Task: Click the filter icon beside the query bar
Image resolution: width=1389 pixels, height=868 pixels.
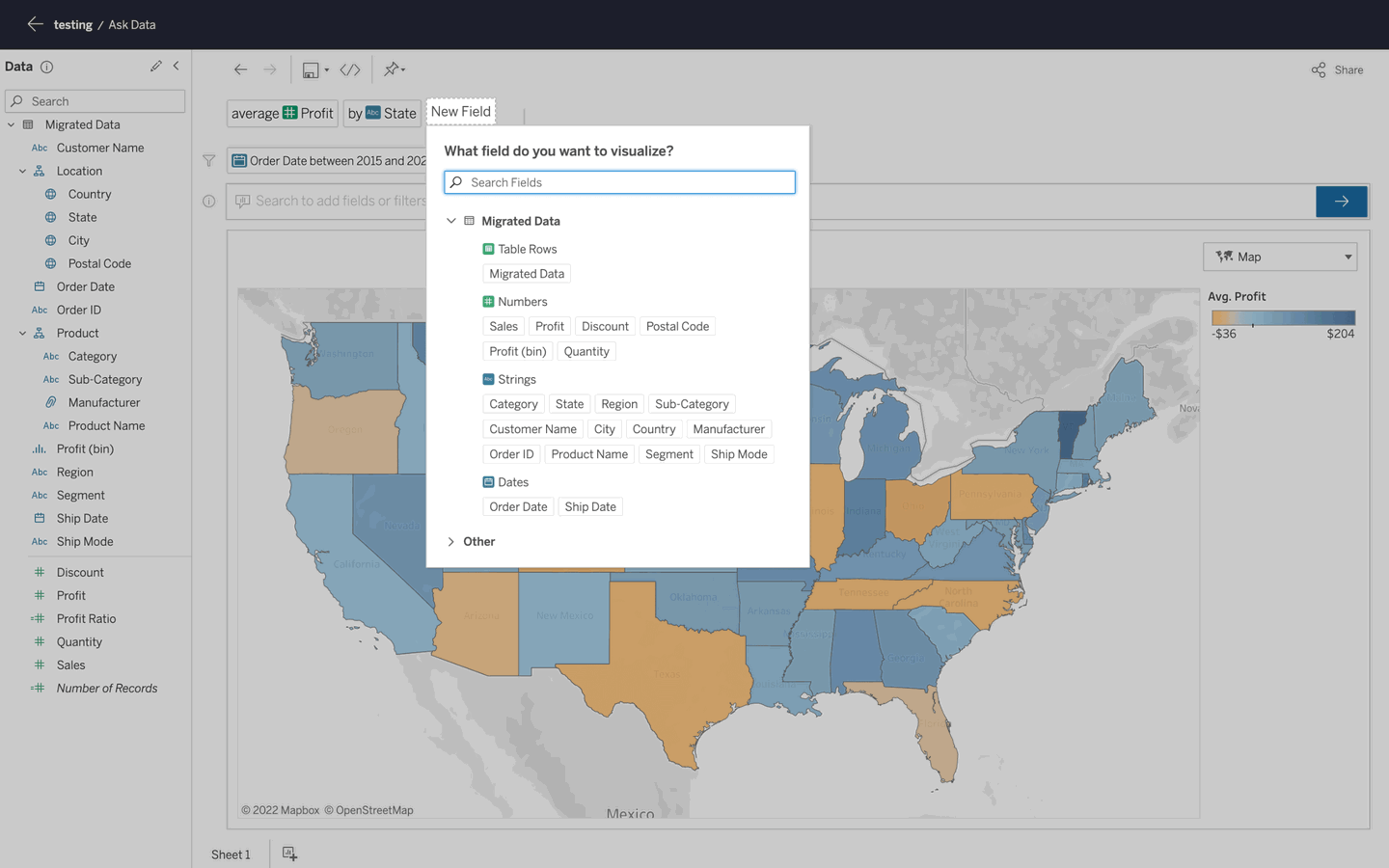Action: click(x=208, y=160)
